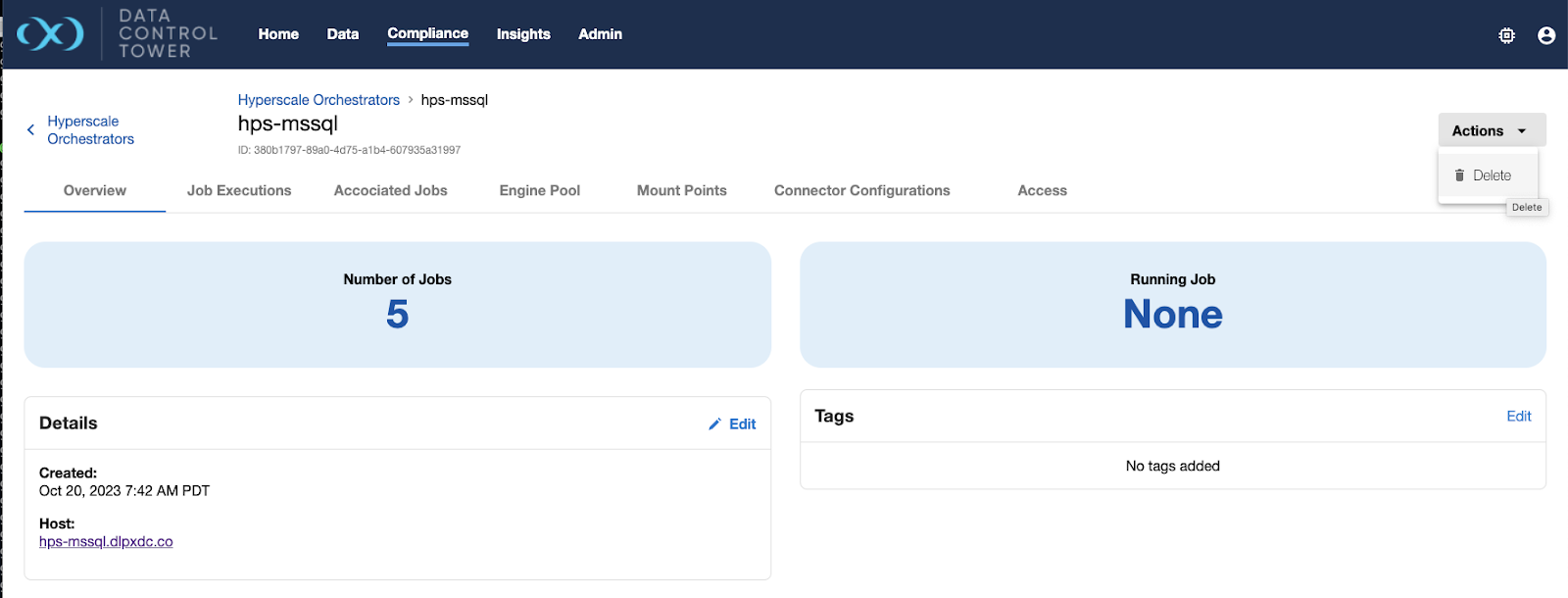This screenshot has width=1568, height=598.
Task: Open the Mount Points tab
Action: tap(681, 190)
